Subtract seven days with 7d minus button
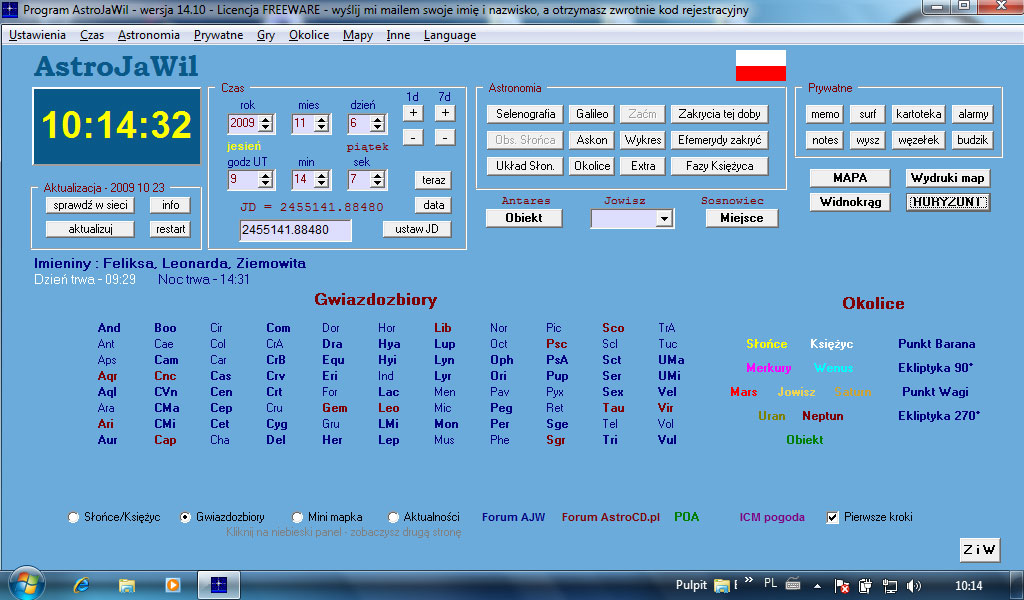Screen dimensions: 1024x600 tap(445, 138)
